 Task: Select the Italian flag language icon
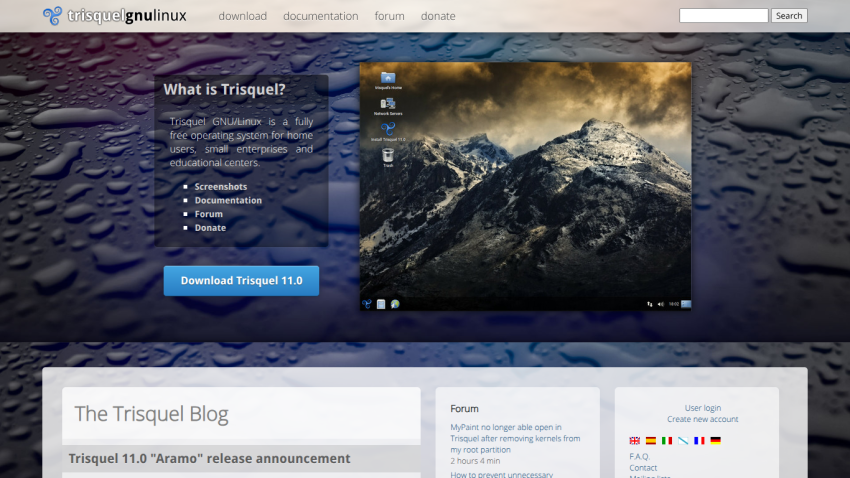pos(667,441)
